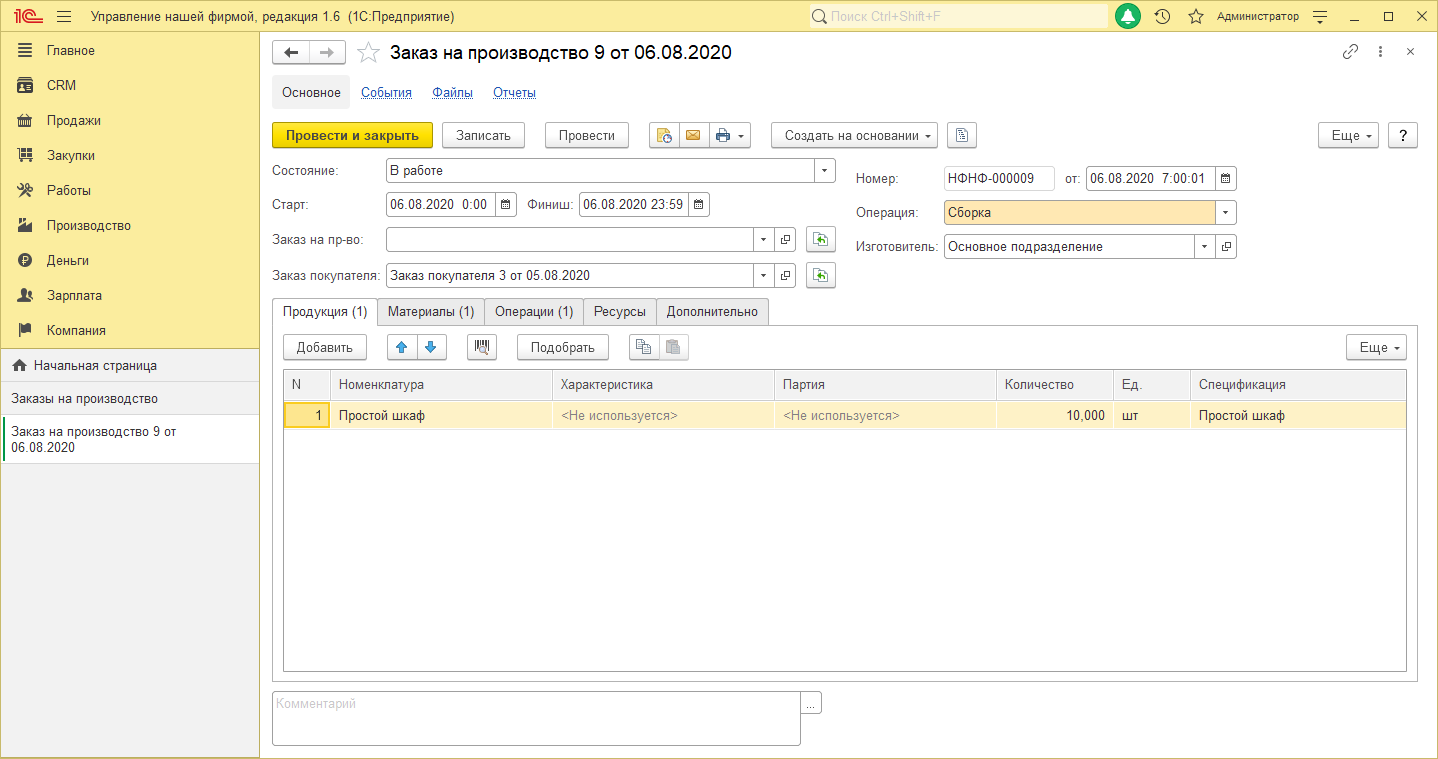Viewport: 1438px width, 759px height.
Task: Move row up with blue up arrow
Action: click(402, 347)
